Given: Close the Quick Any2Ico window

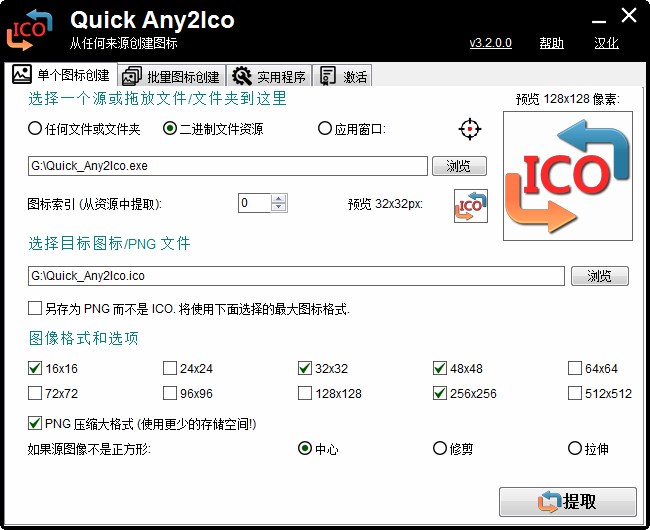Looking at the screenshot, I should pos(628,16).
